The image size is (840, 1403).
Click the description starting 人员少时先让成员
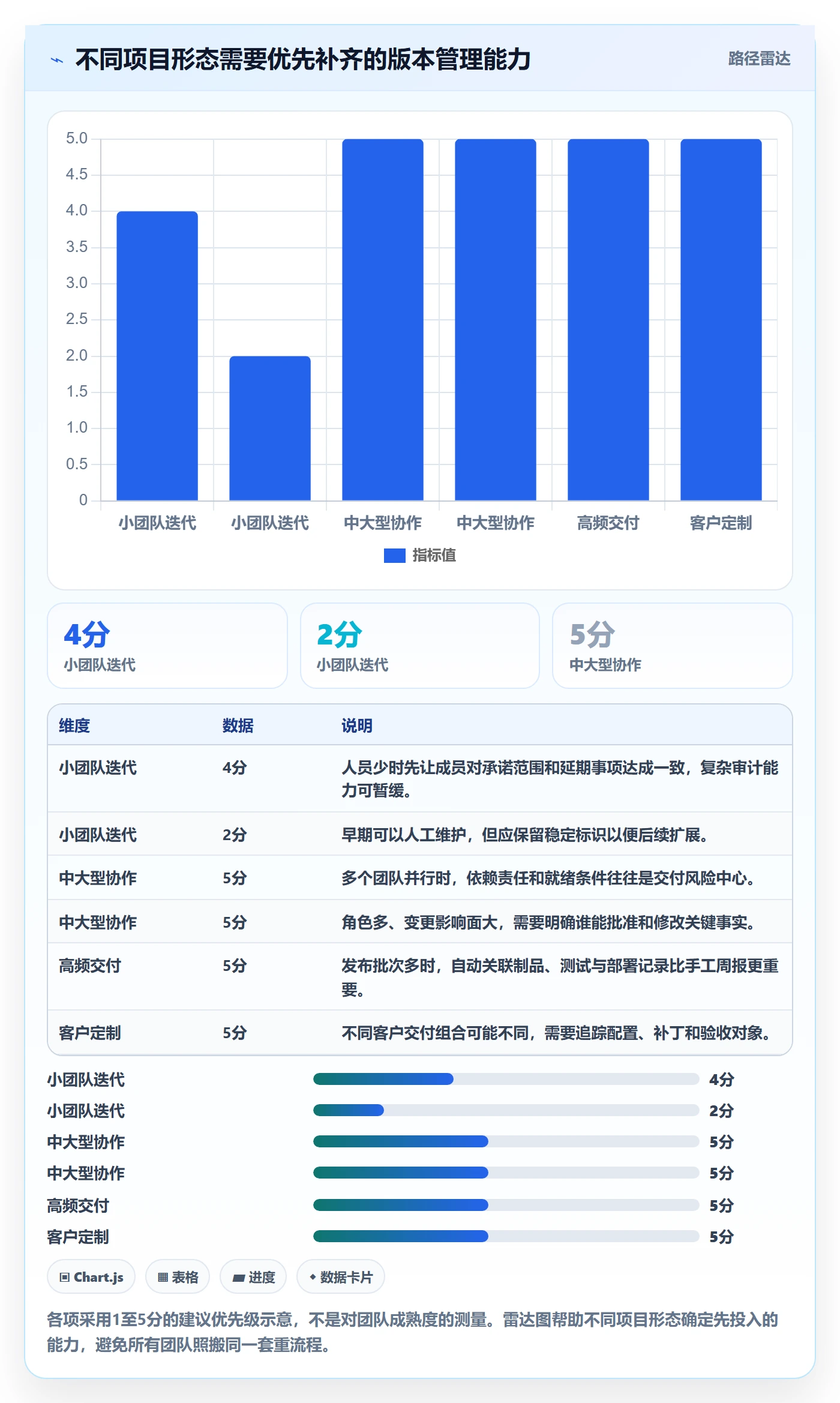point(560,779)
